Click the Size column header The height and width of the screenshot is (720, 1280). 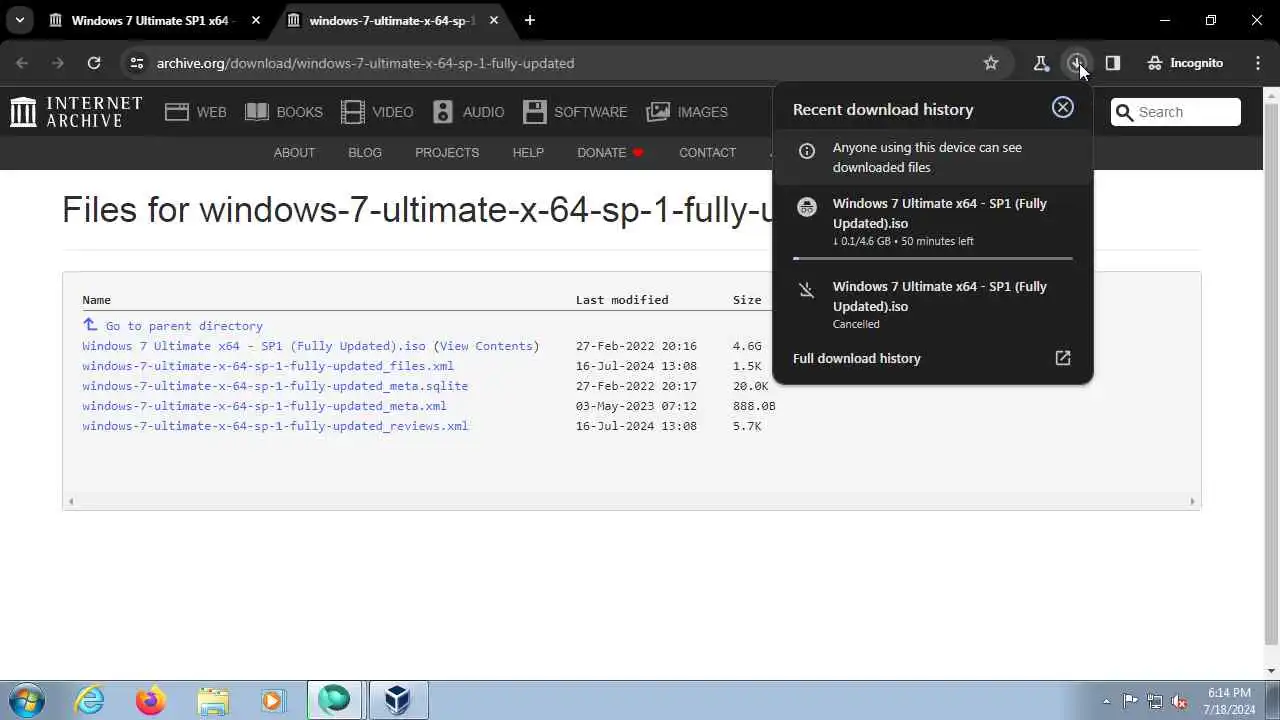coord(747,300)
